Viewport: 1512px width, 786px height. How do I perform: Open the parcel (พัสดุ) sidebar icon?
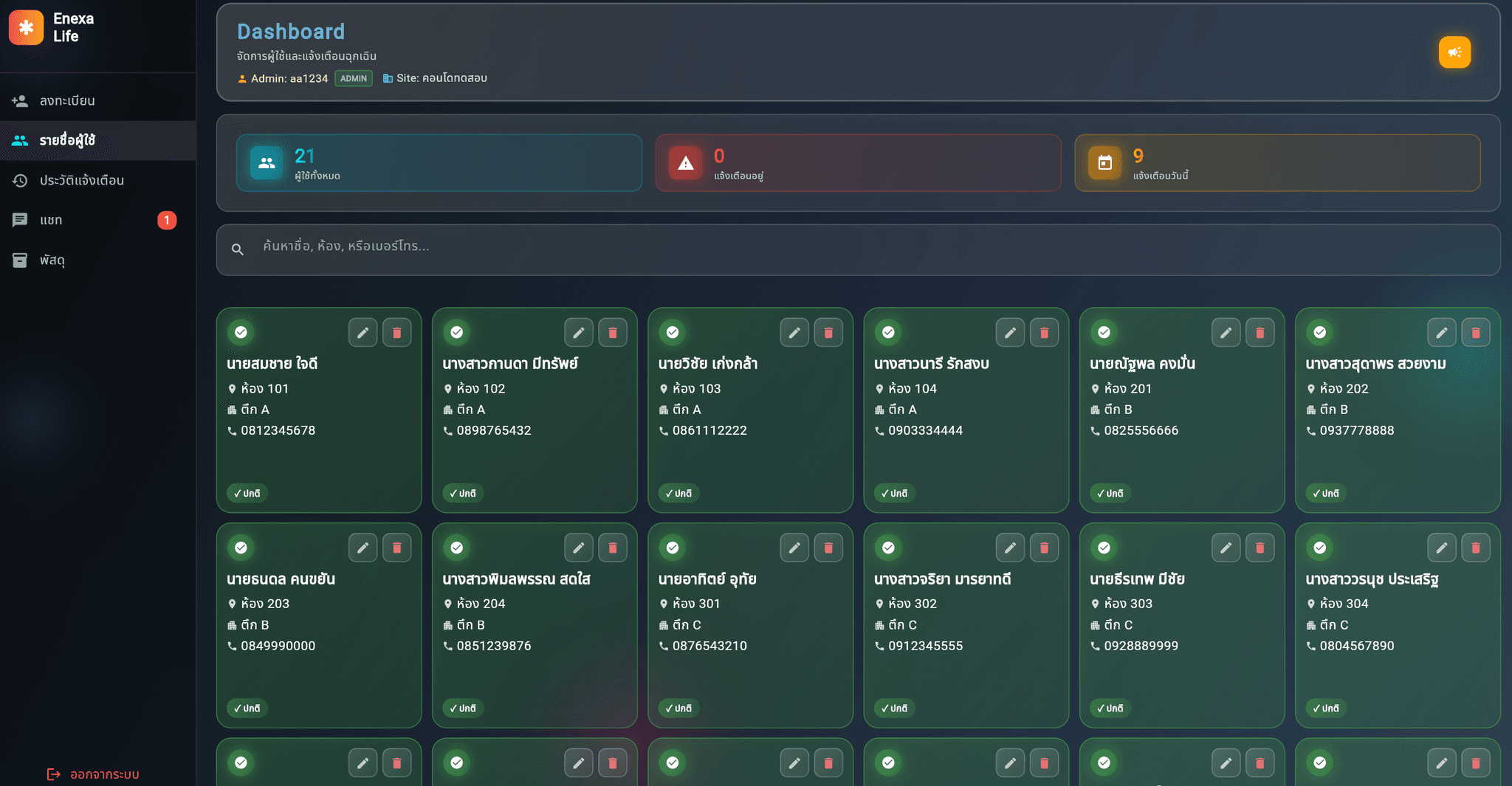coord(20,260)
